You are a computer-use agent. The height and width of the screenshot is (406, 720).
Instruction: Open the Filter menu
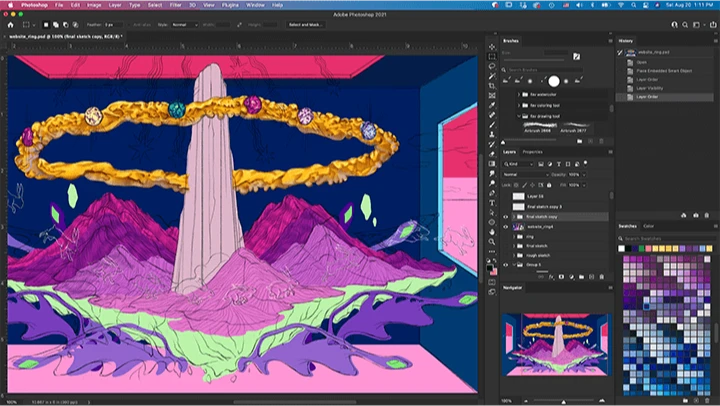pos(175,5)
